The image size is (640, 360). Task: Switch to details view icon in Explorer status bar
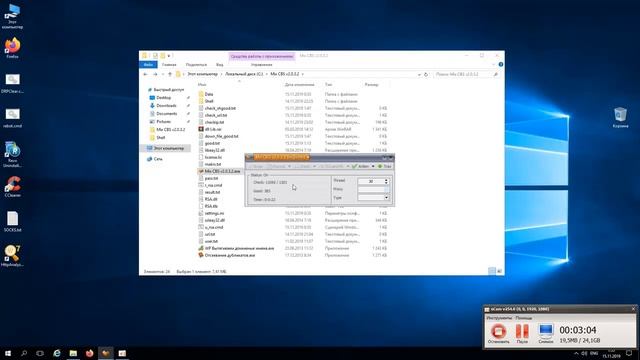coord(492,271)
